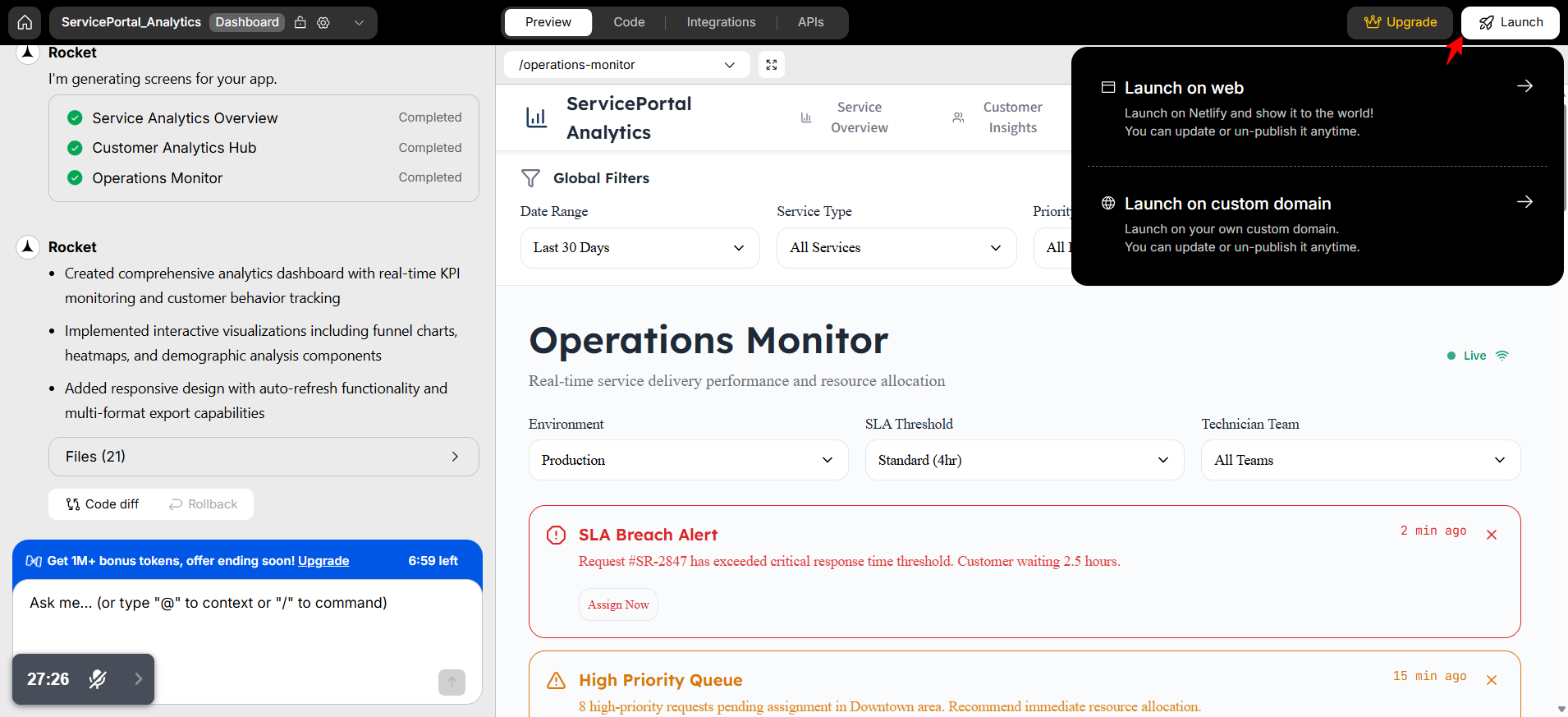Click the scrollbar down arrow at bottom right

point(1561,709)
